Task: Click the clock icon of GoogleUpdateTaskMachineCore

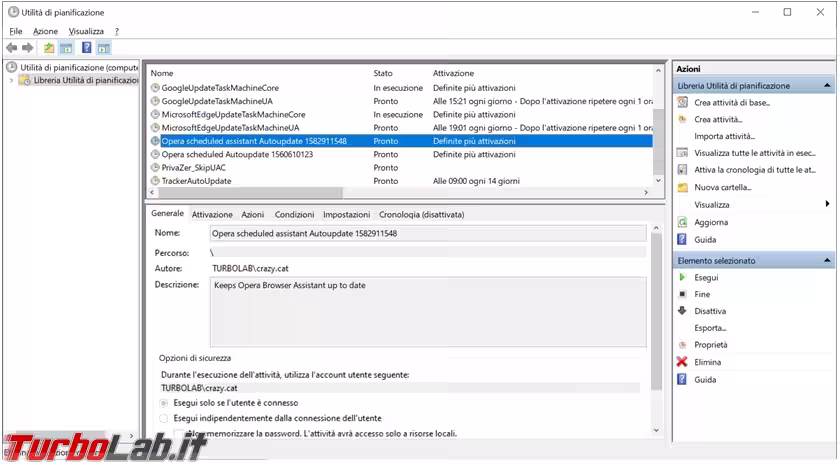Action: pos(155,87)
